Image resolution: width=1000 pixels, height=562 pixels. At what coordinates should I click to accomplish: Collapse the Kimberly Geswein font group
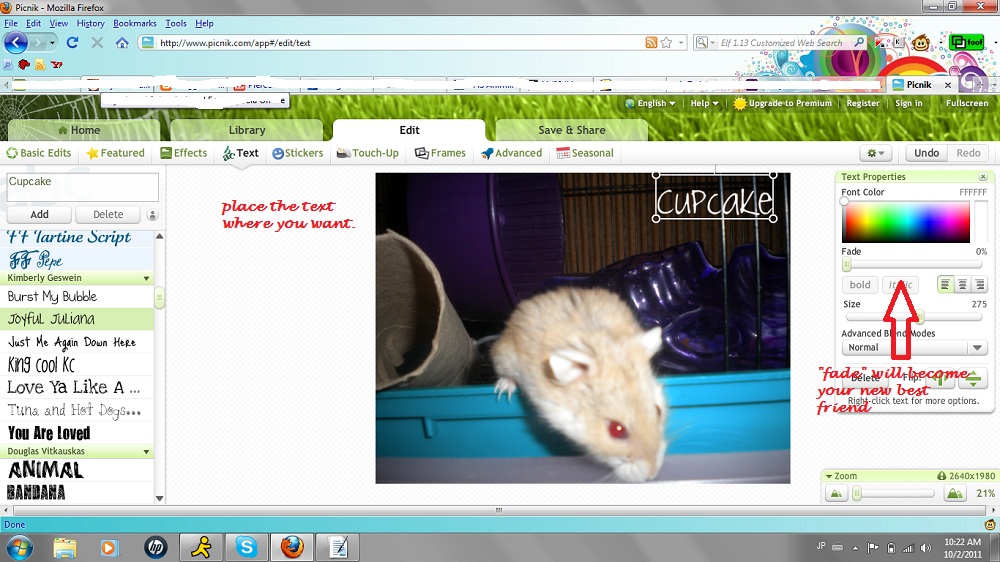click(146, 278)
